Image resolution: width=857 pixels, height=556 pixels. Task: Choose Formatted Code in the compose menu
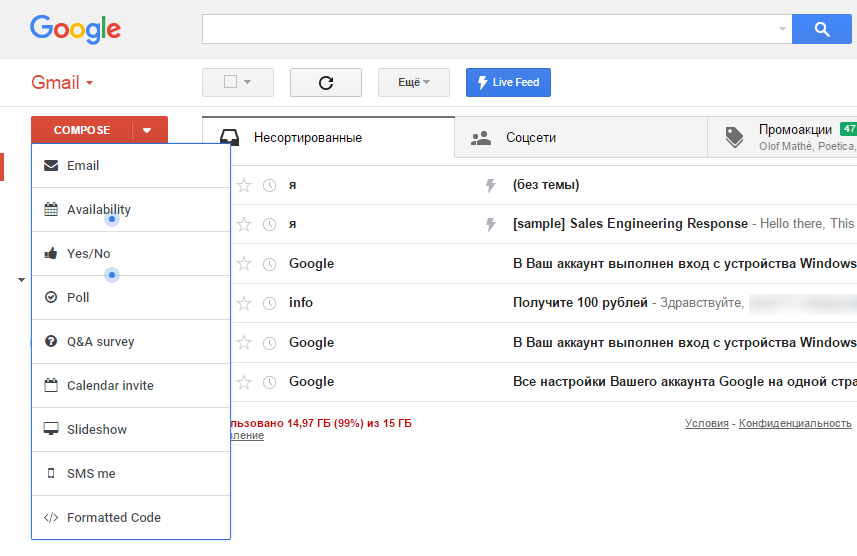[x=131, y=517]
